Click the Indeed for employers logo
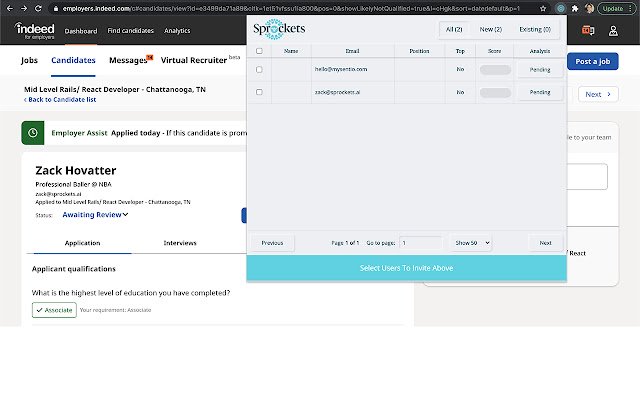Viewport: 640px width, 400px height. tap(35, 31)
